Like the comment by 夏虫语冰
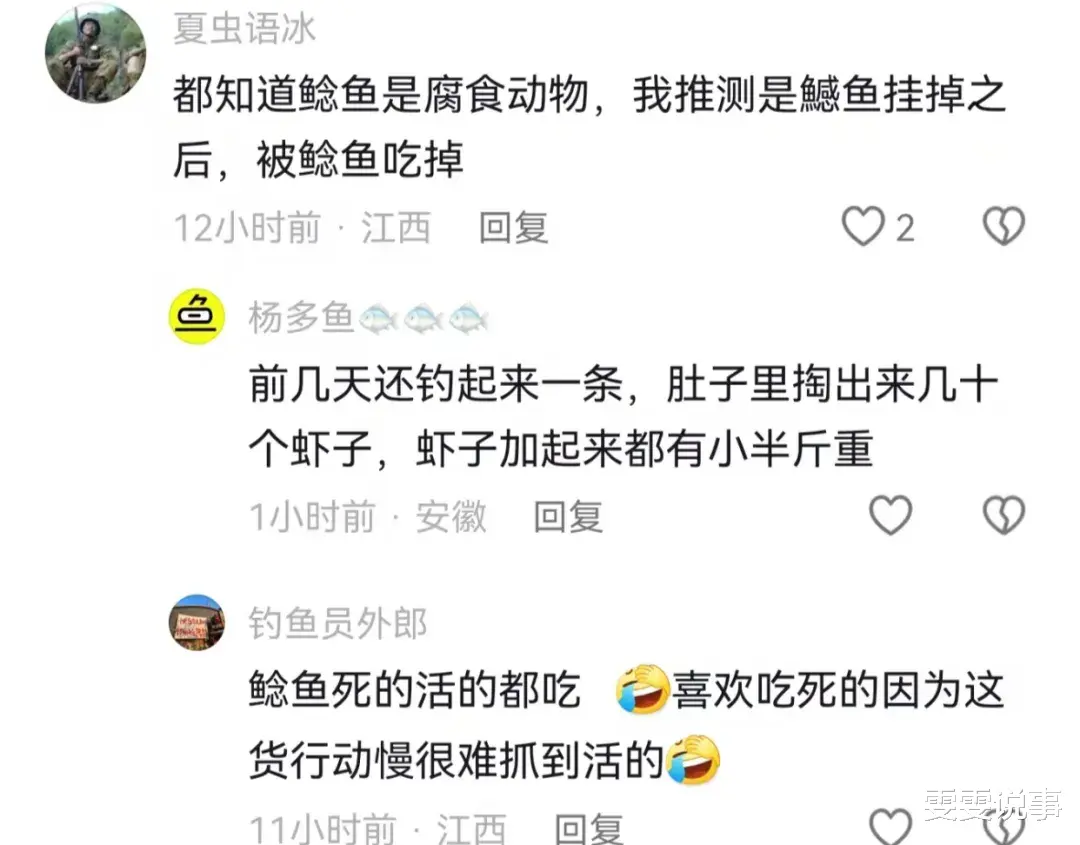 click(863, 227)
